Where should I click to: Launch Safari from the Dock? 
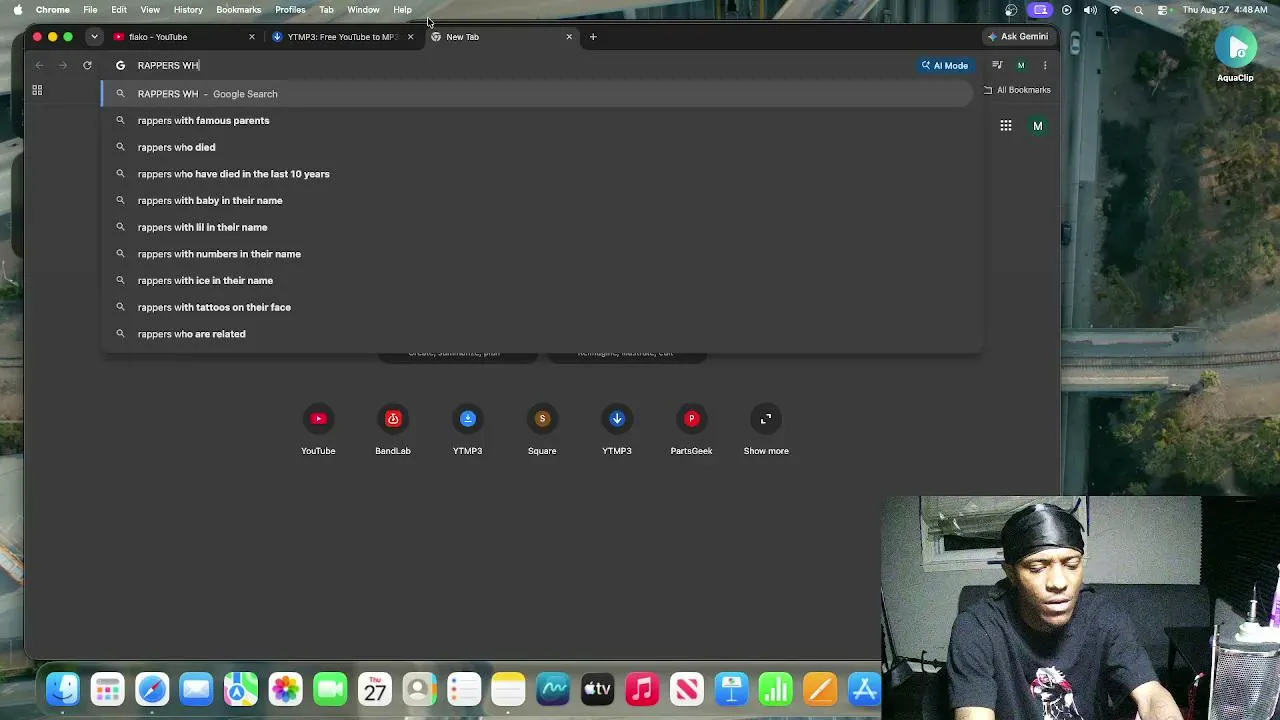pos(152,689)
